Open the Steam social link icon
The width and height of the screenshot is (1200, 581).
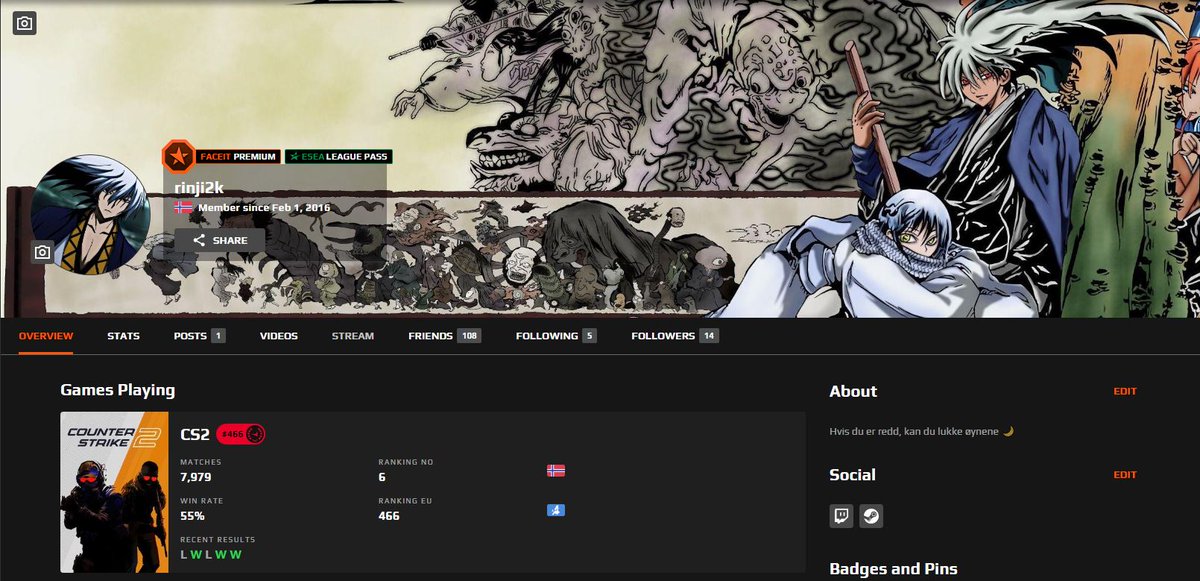click(872, 517)
